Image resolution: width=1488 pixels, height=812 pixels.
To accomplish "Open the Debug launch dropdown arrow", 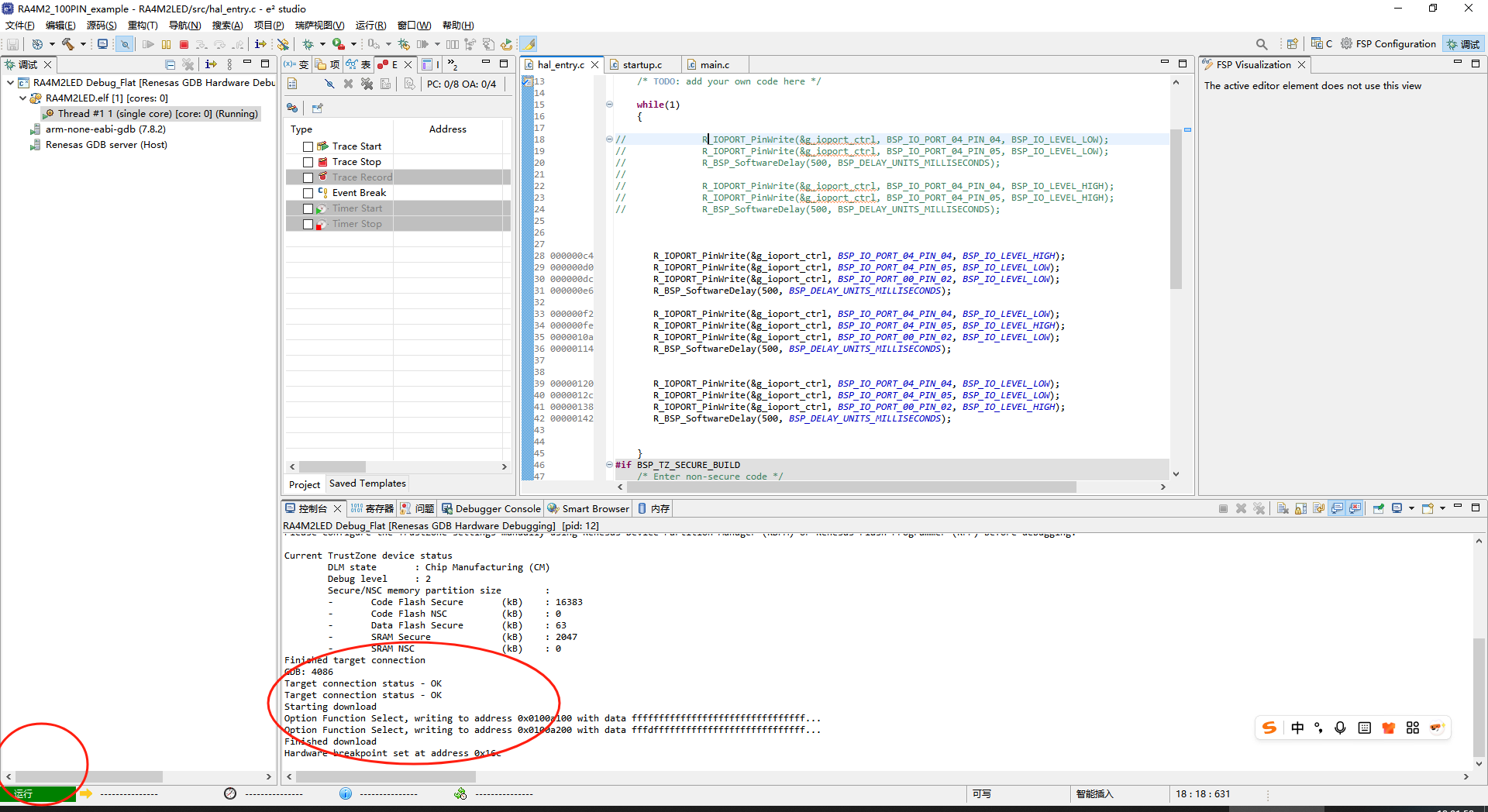I will point(322,44).
